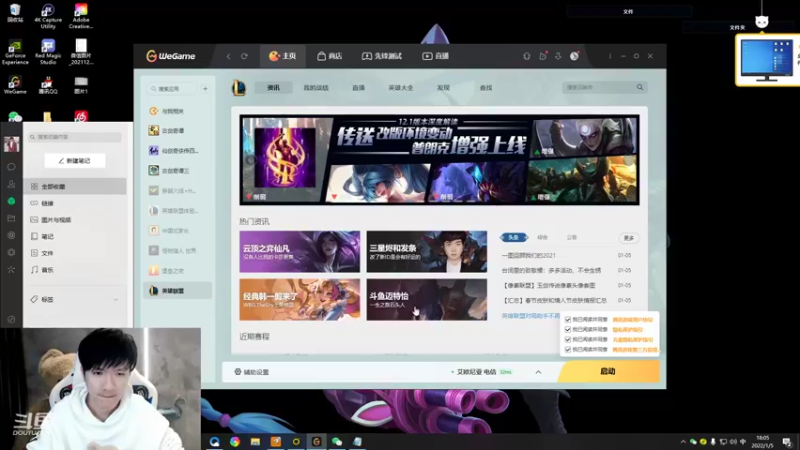Viewport: 800px width, 450px height.
Task: Open the 【汇总】 news headline
Action: pyautogui.click(x=555, y=300)
